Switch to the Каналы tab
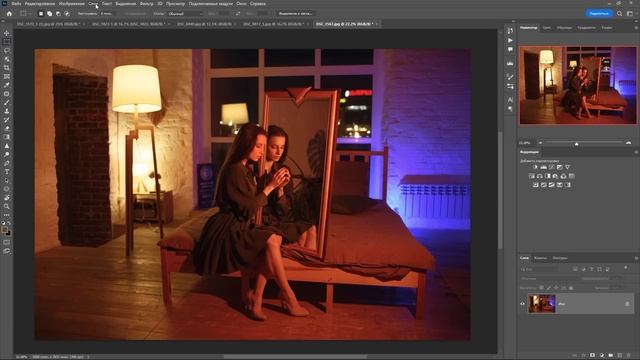The height and width of the screenshot is (360, 640). click(x=540, y=258)
